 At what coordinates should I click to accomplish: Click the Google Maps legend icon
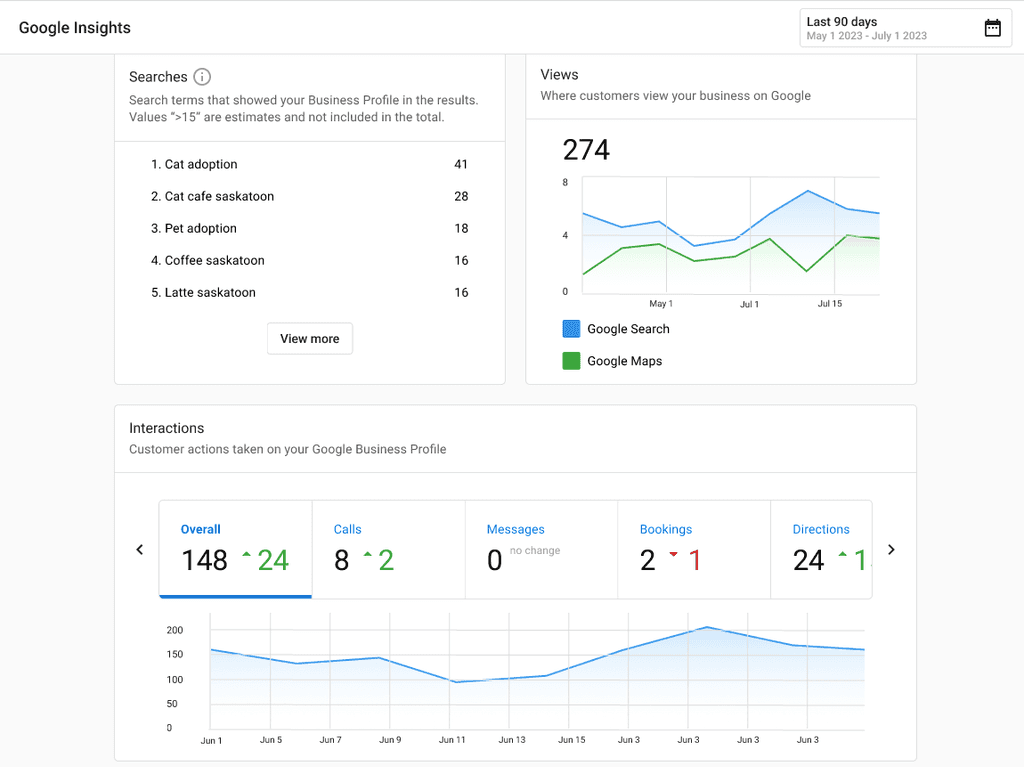coord(571,361)
